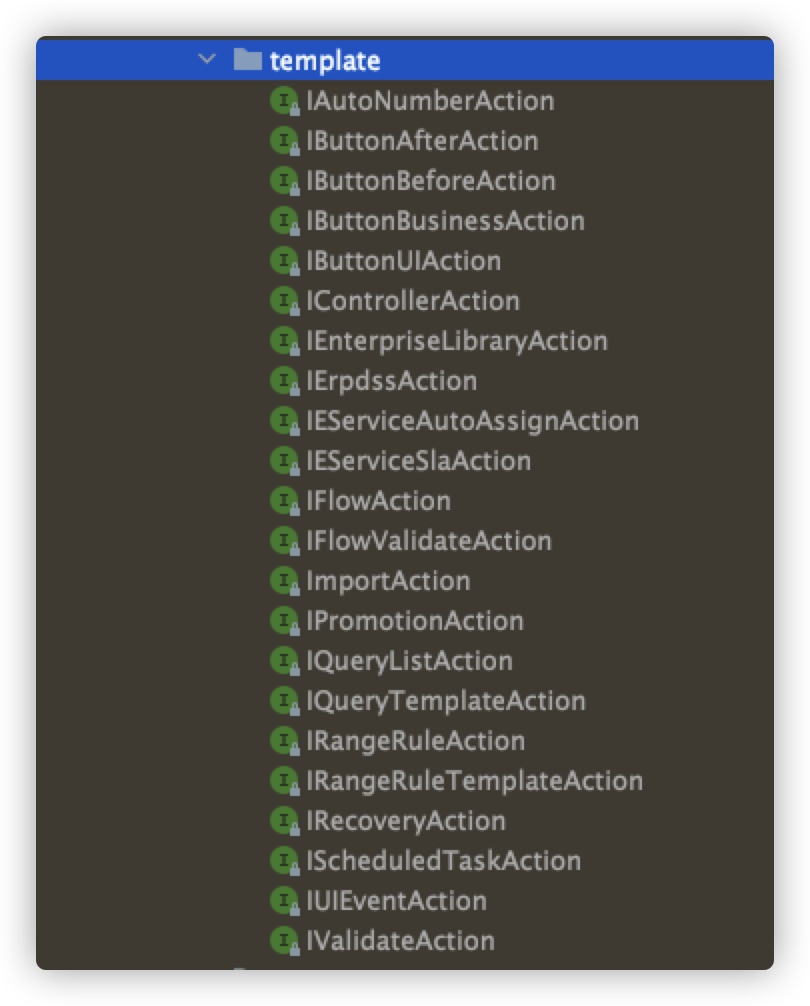Select IScheduledTaskAction in the tree
This screenshot has height=1006, width=810.
(x=443, y=861)
